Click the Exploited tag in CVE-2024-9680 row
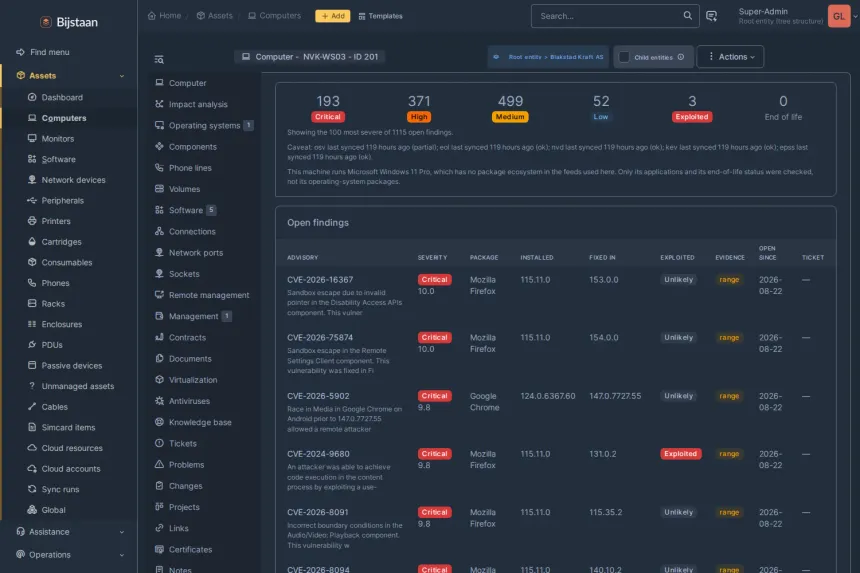The width and height of the screenshot is (860, 573). (680, 454)
